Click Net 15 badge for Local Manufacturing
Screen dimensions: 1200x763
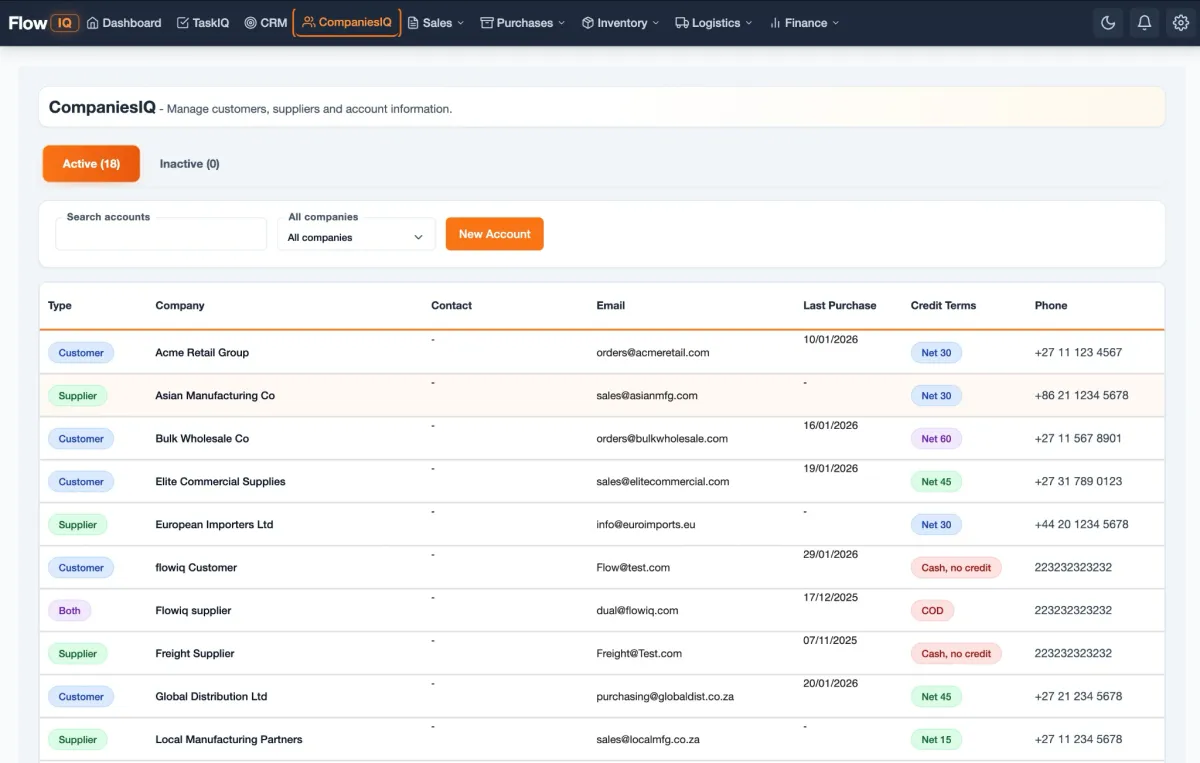click(936, 740)
